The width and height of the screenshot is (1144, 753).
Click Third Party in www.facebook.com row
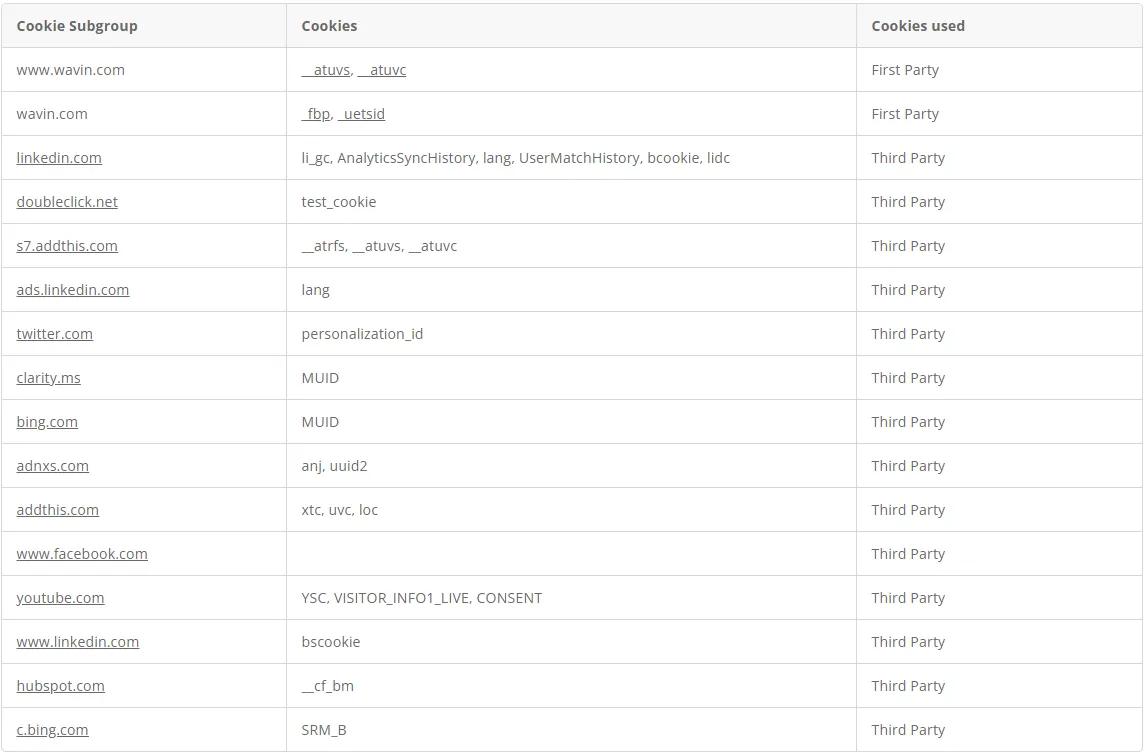click(908, 554)
